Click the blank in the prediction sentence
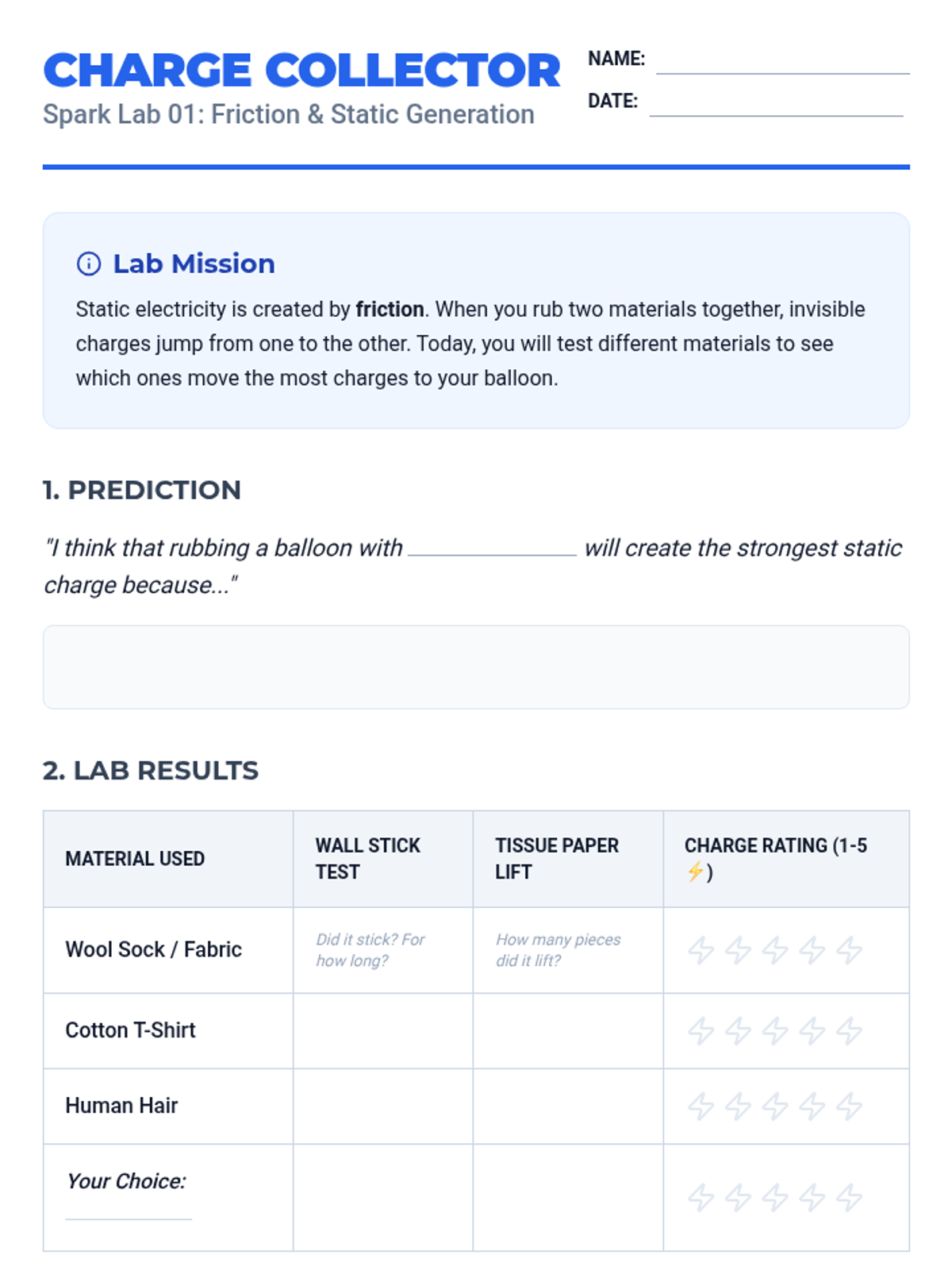Viewport: 952px width, 1270px height. click(492, 548)
